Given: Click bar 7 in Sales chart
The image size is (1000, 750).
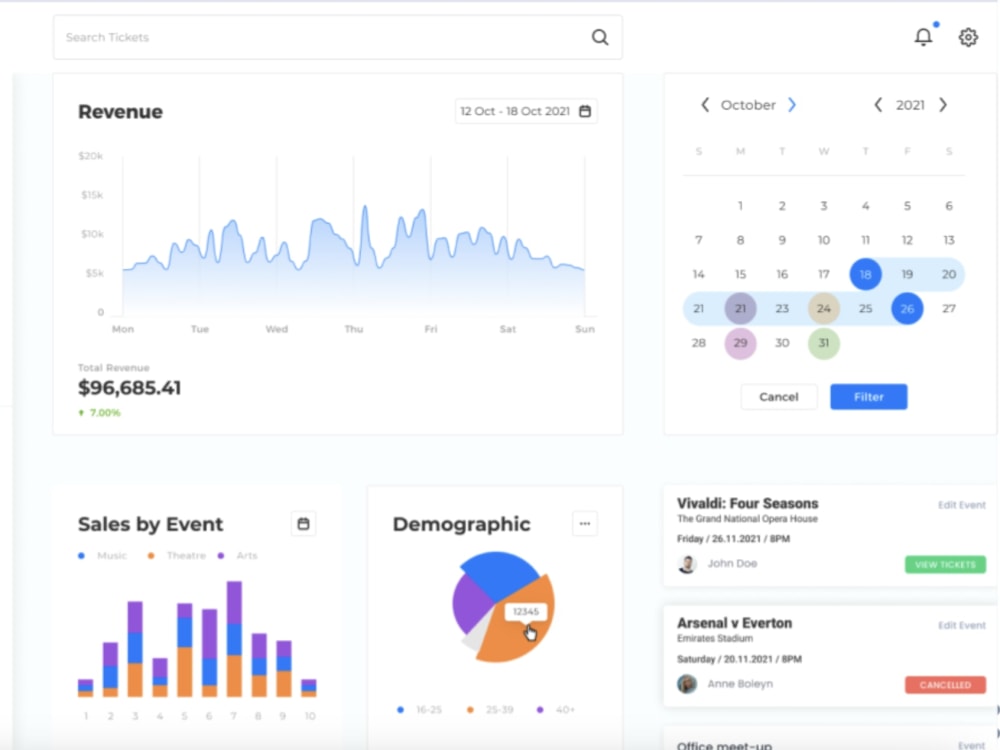Looking at the screenshot, I should tap(234, 639).
